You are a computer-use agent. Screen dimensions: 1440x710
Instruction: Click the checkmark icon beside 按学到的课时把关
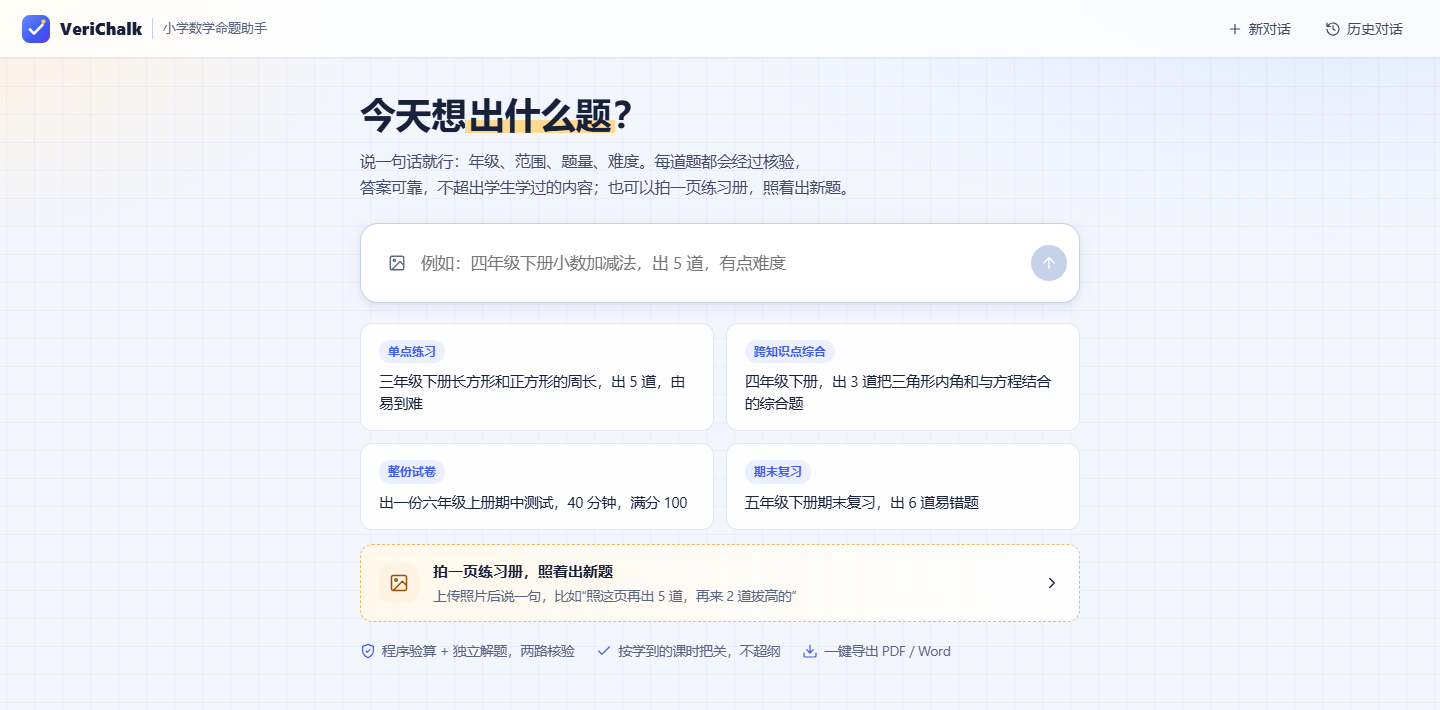point(604,651)
